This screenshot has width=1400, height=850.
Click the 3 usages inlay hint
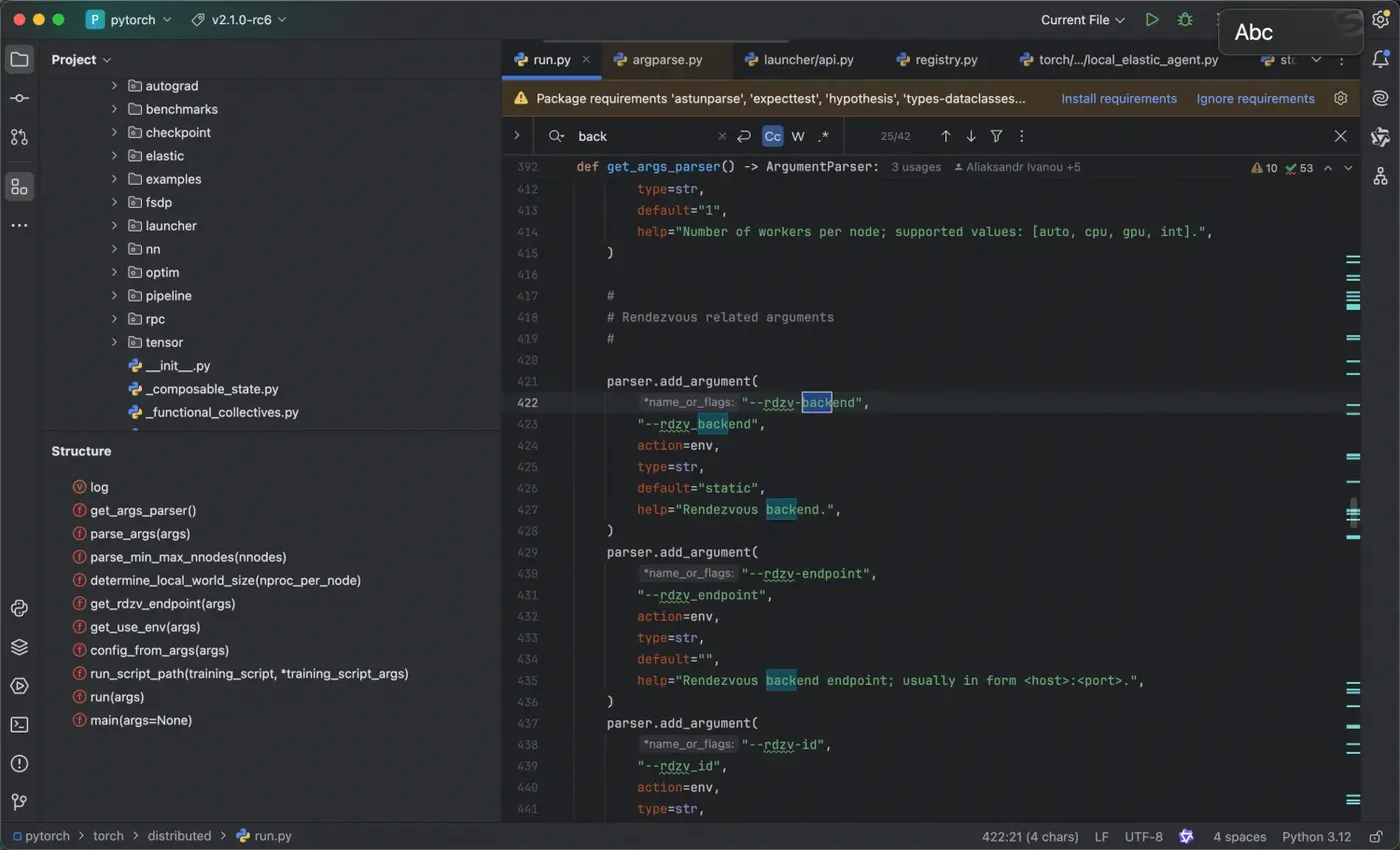(916, 167)
